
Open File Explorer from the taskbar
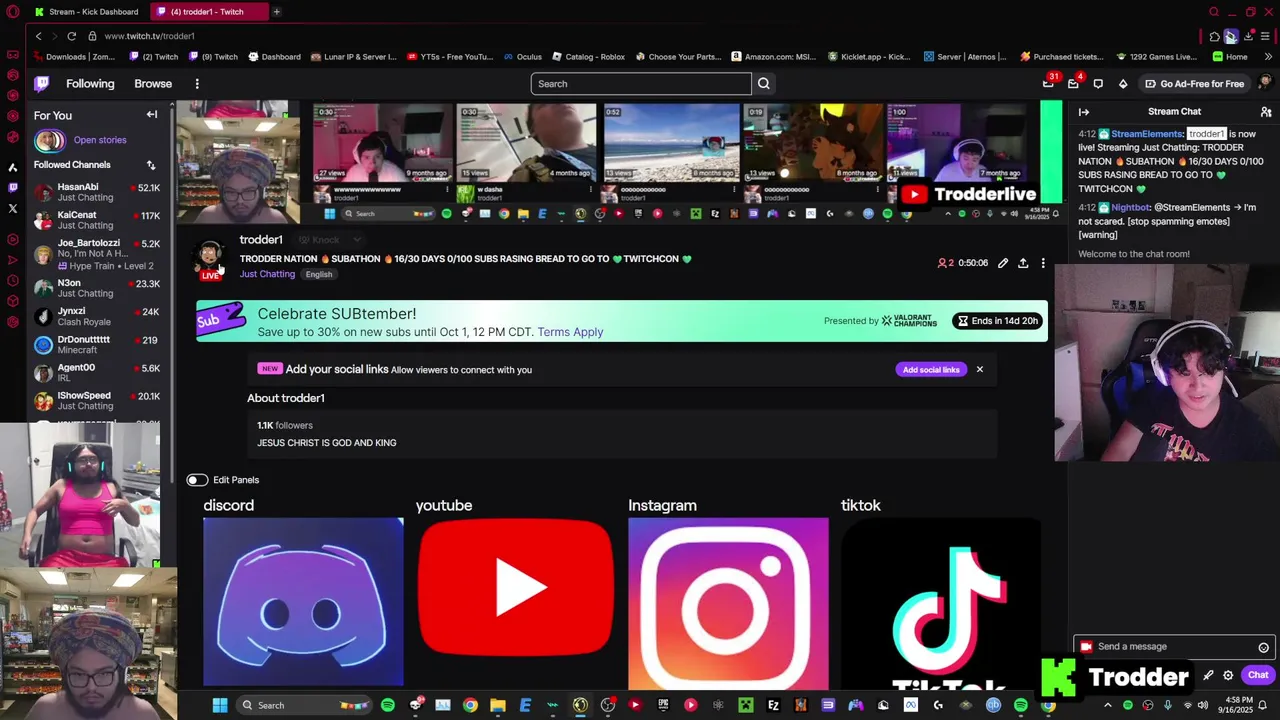coord(498,705)
